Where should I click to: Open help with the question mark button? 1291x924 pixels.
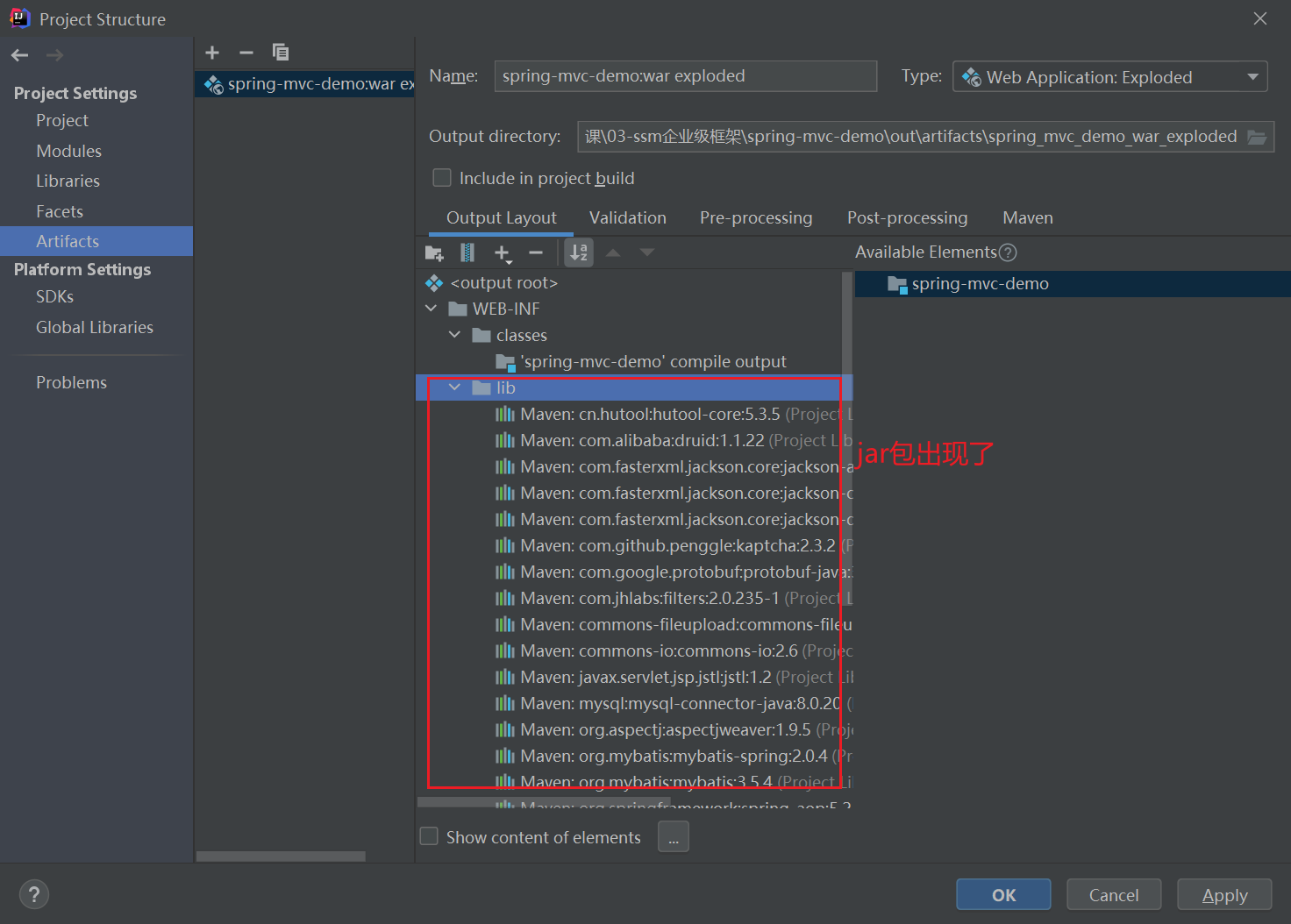point(34,894)
